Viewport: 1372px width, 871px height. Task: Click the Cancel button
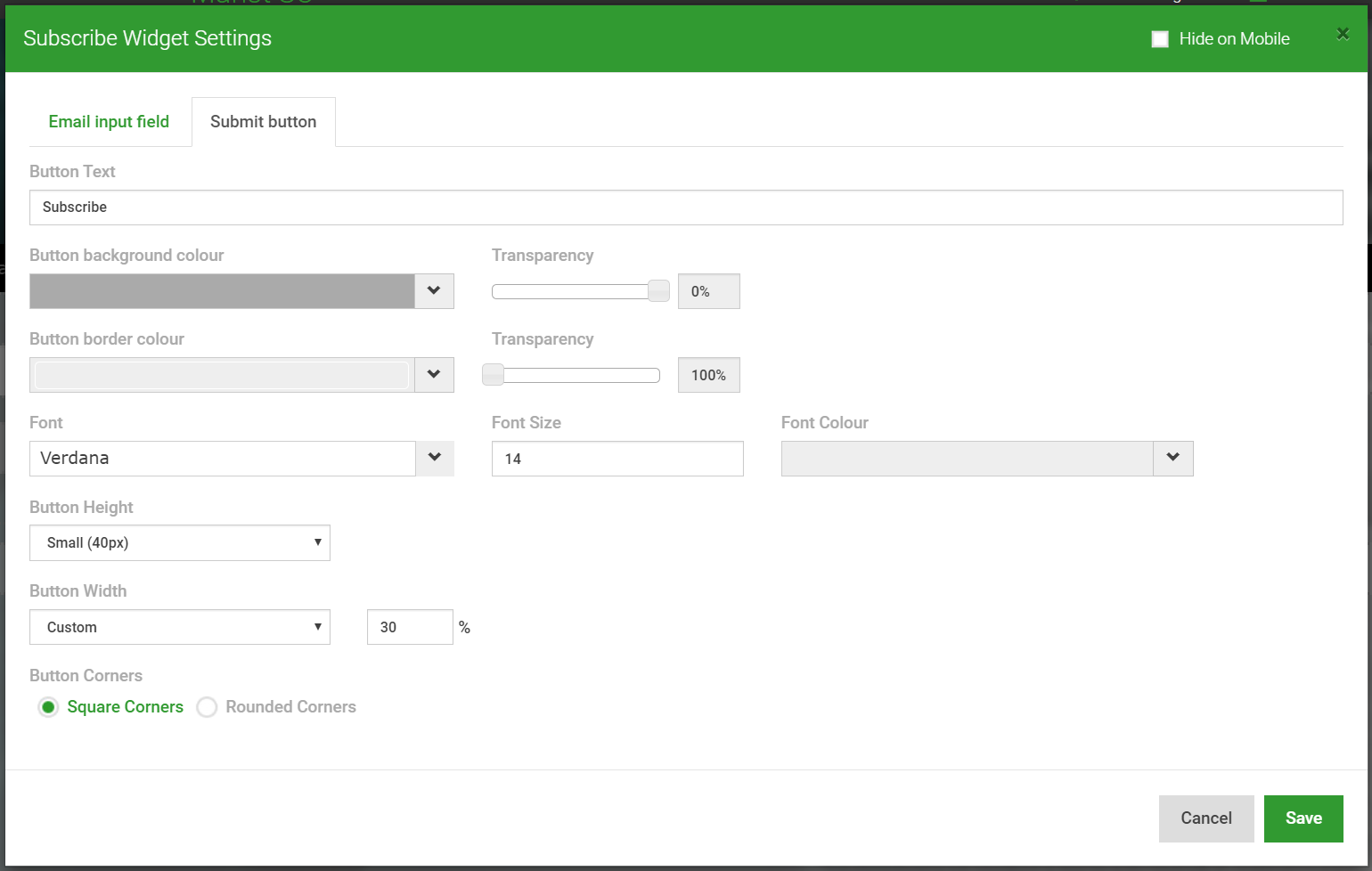point(1206,818)
